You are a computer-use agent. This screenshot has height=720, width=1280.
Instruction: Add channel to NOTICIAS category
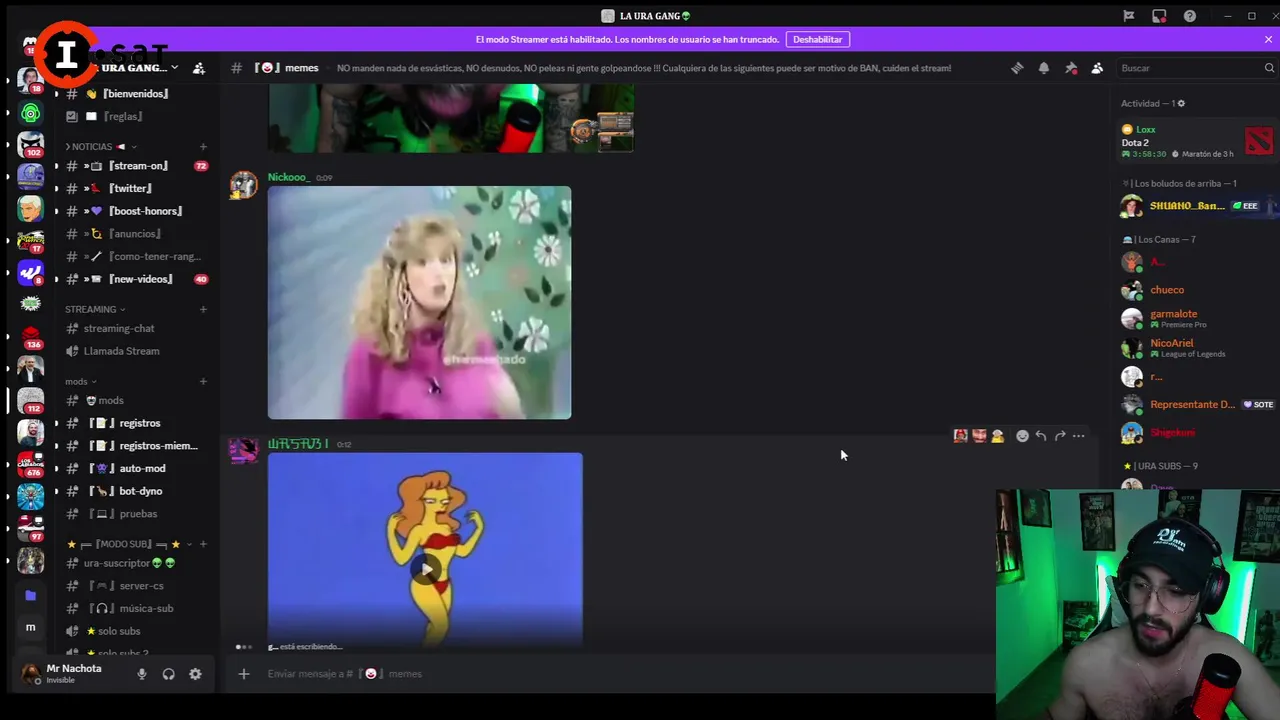[x=203, y=146]
